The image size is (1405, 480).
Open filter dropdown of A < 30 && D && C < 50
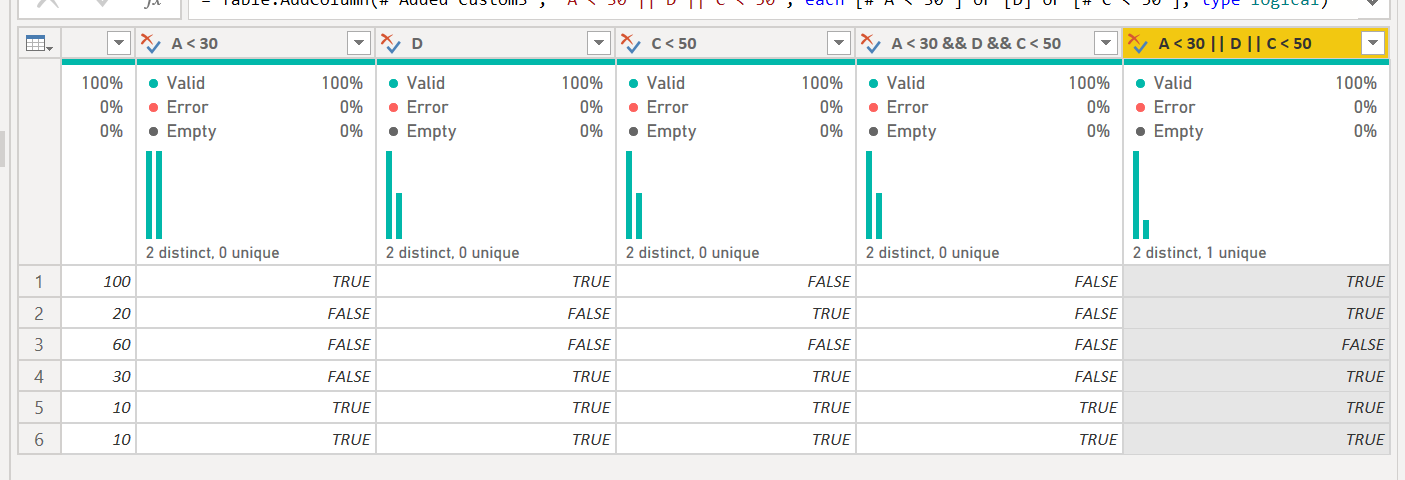click(1106, 43)
